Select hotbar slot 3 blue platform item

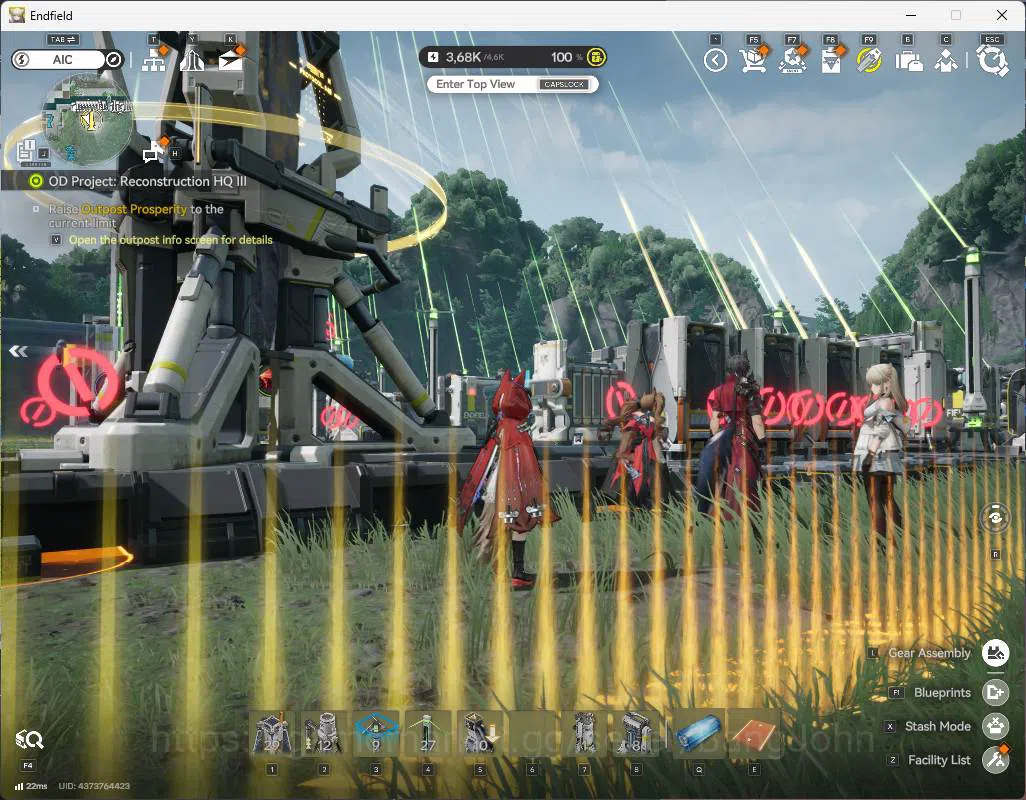(376, 733)
